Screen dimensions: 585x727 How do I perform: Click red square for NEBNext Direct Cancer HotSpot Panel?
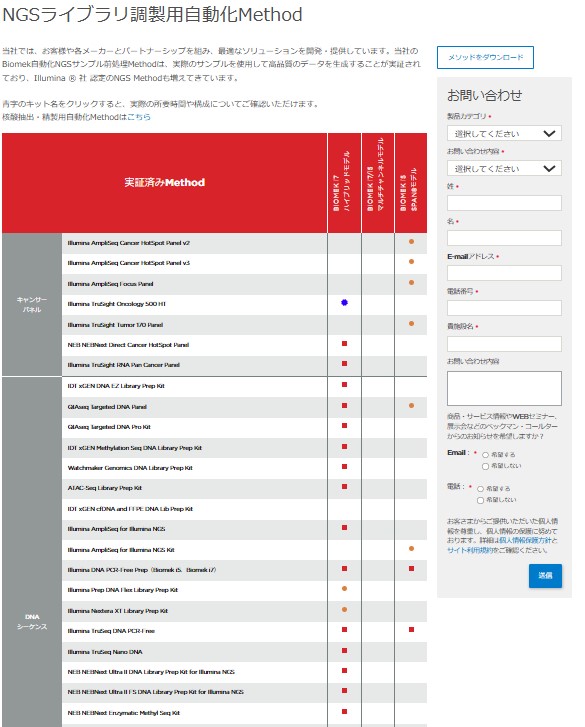click(x=344, y=344)
